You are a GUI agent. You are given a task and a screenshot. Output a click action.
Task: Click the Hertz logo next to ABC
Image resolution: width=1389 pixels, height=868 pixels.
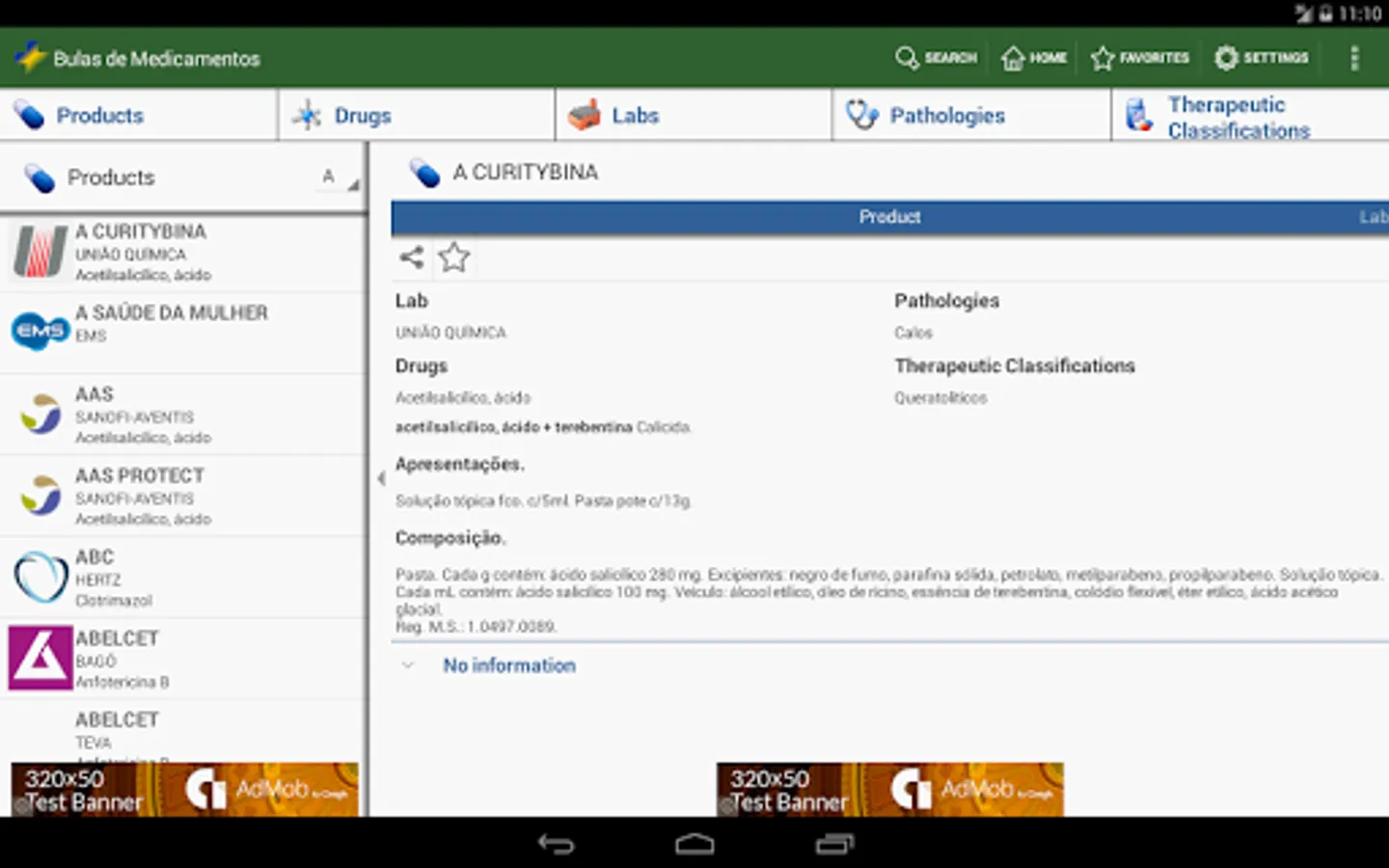coord(40,577)
